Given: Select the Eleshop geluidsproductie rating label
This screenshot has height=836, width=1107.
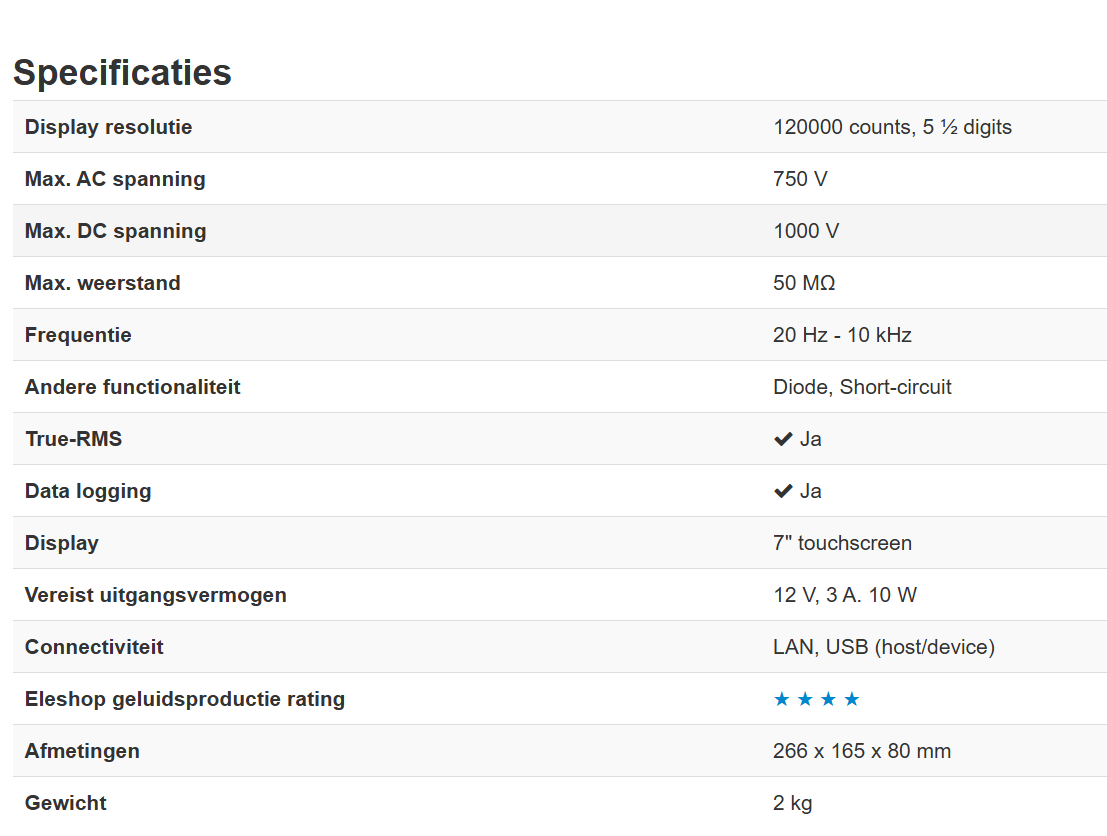Looking at the screenshot, I should (x=185, y=699).
